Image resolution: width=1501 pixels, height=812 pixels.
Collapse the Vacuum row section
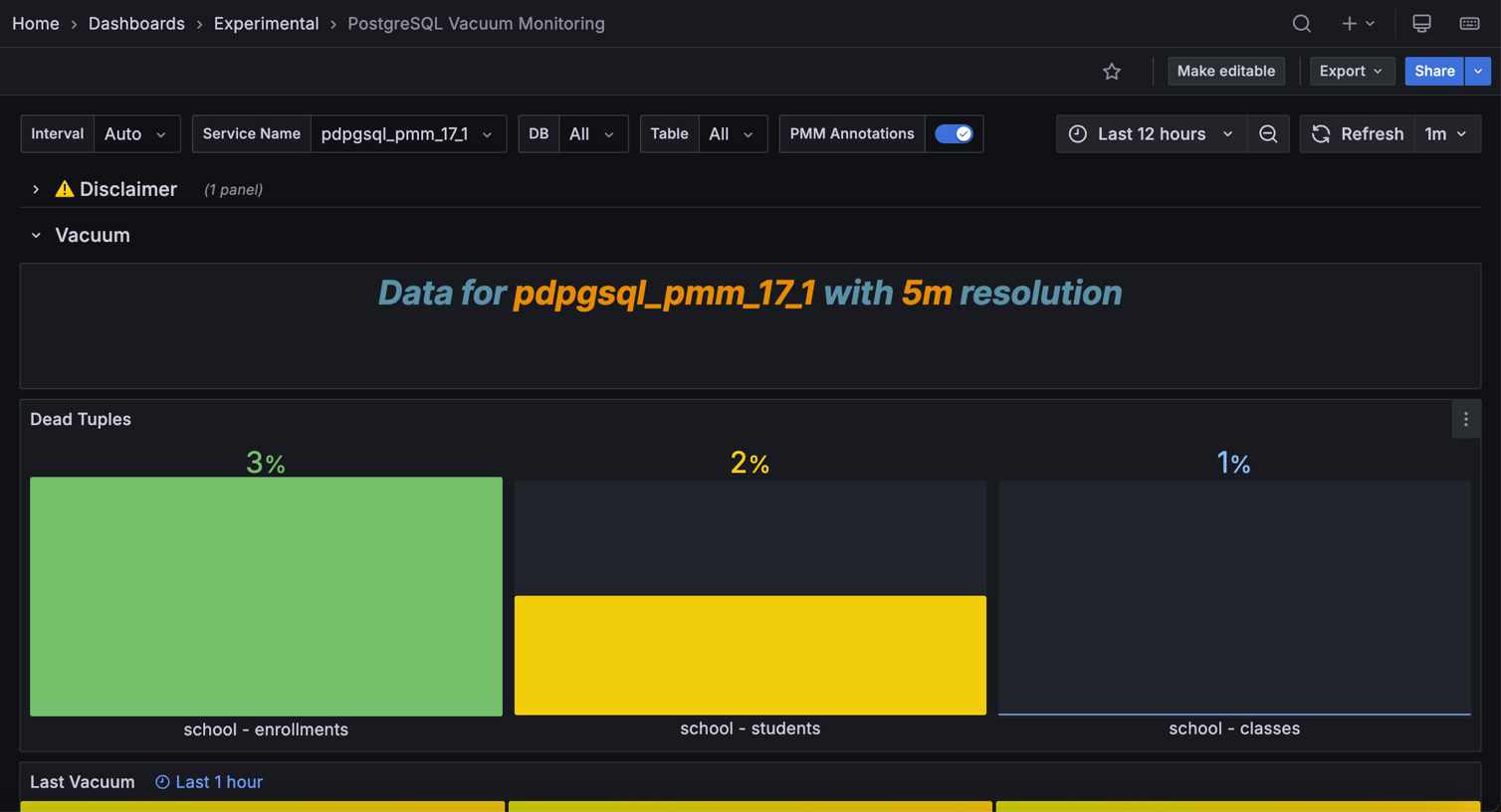point(36,236)
